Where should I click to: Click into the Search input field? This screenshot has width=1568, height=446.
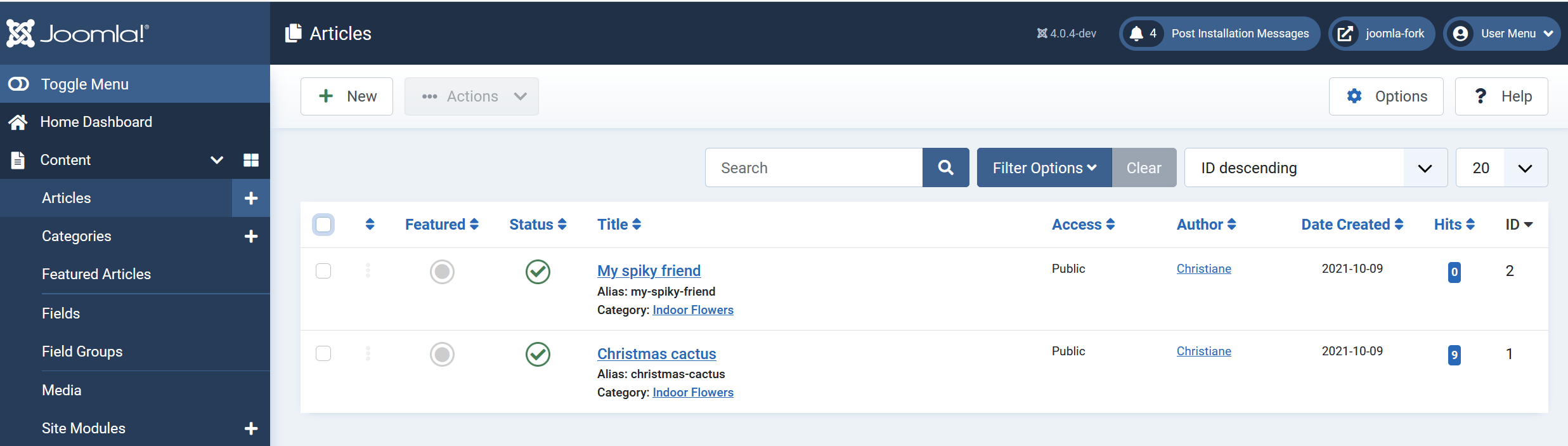813,167
